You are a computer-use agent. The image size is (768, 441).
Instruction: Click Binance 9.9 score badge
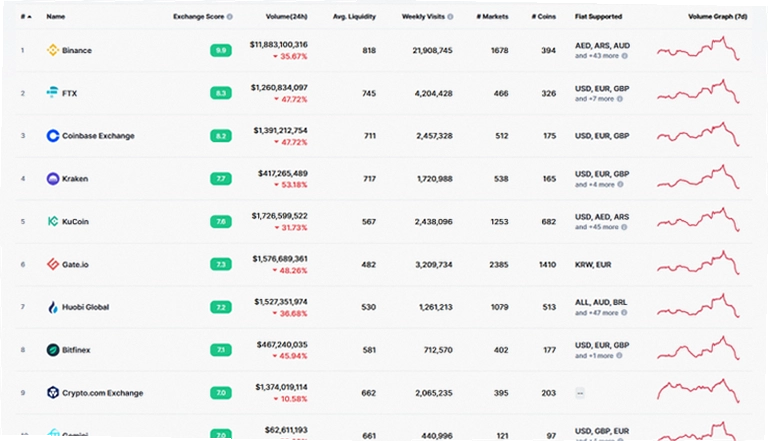click(x=221, y=50)
